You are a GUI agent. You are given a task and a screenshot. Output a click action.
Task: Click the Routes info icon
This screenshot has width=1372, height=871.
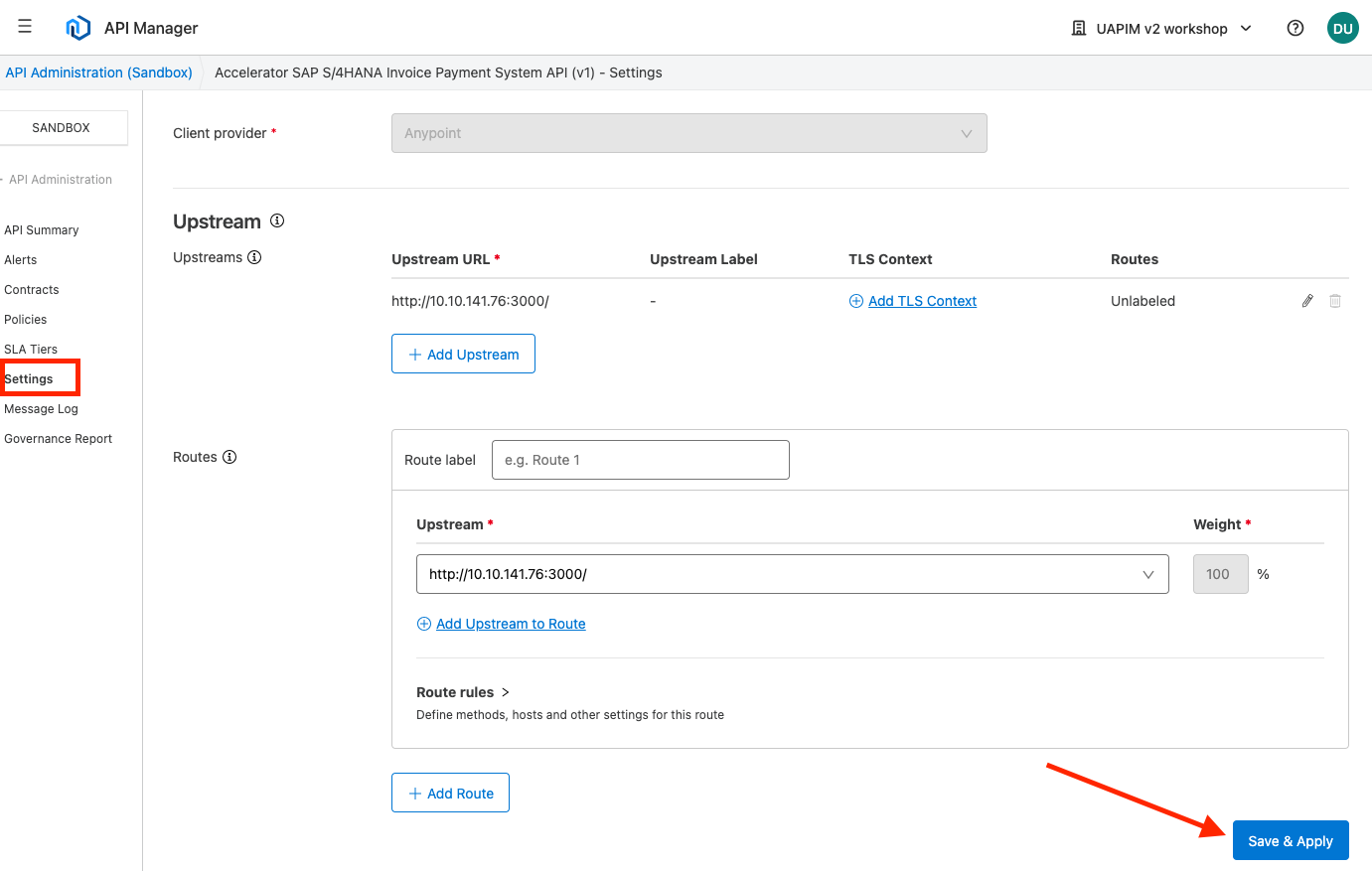click(229, 457)
